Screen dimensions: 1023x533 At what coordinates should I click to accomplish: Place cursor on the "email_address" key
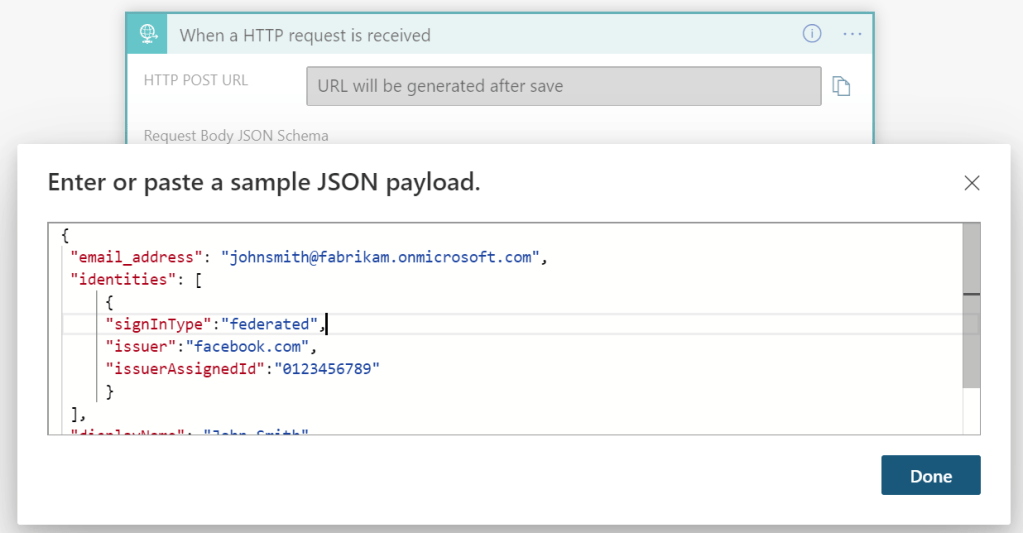137,257
